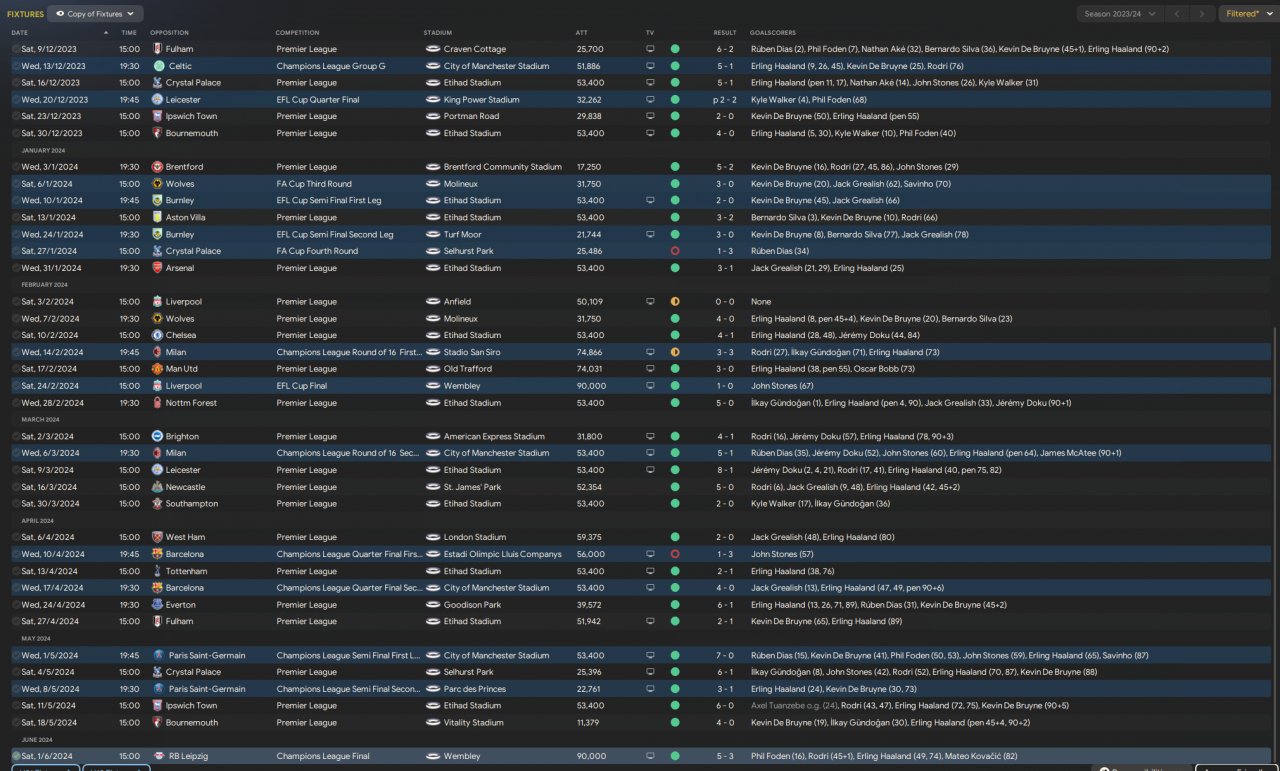Screen dimensions: 1280x771
Task: Tick the selection circle for Wed, 10/4/2024
Action: 16,554
